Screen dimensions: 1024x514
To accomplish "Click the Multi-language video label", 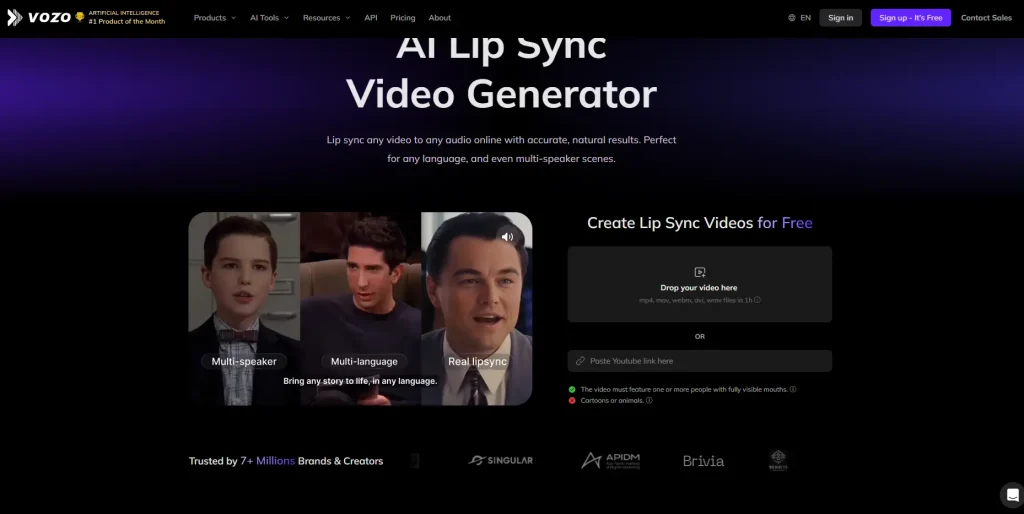I will tap(364, 361).
